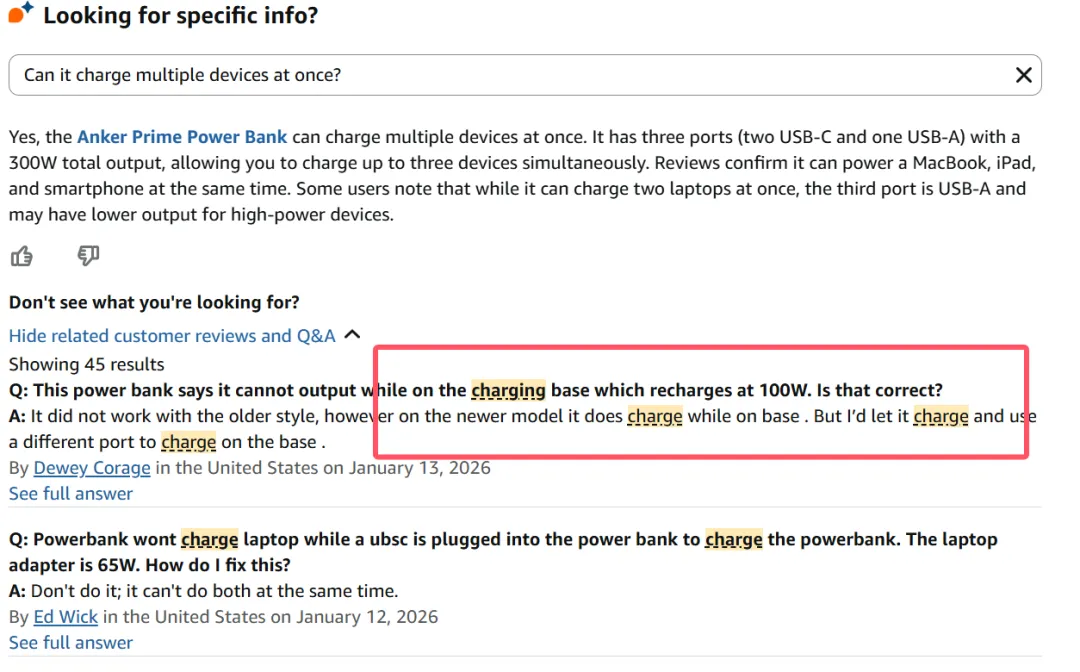Click the orange sparkle AI assistant icon
Viewport: 1080px width, 672px height.
[21, 15]
